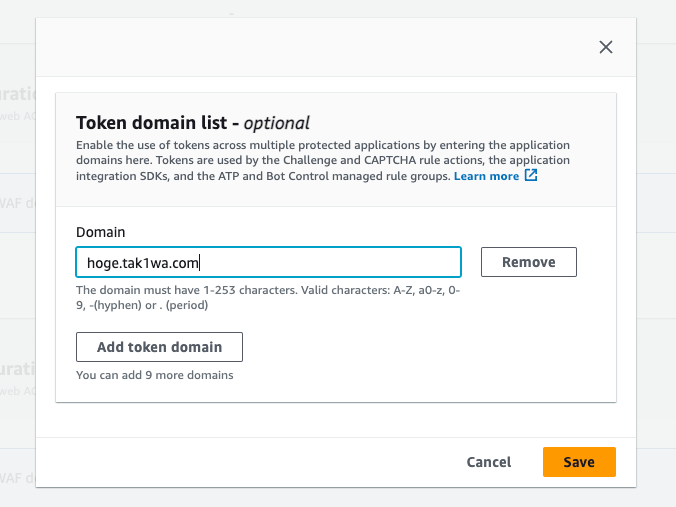Image resolution: width=676 pixels, height=507 pixels.
Task: Click the valid characters helper text
Action: tap(268, 297)
